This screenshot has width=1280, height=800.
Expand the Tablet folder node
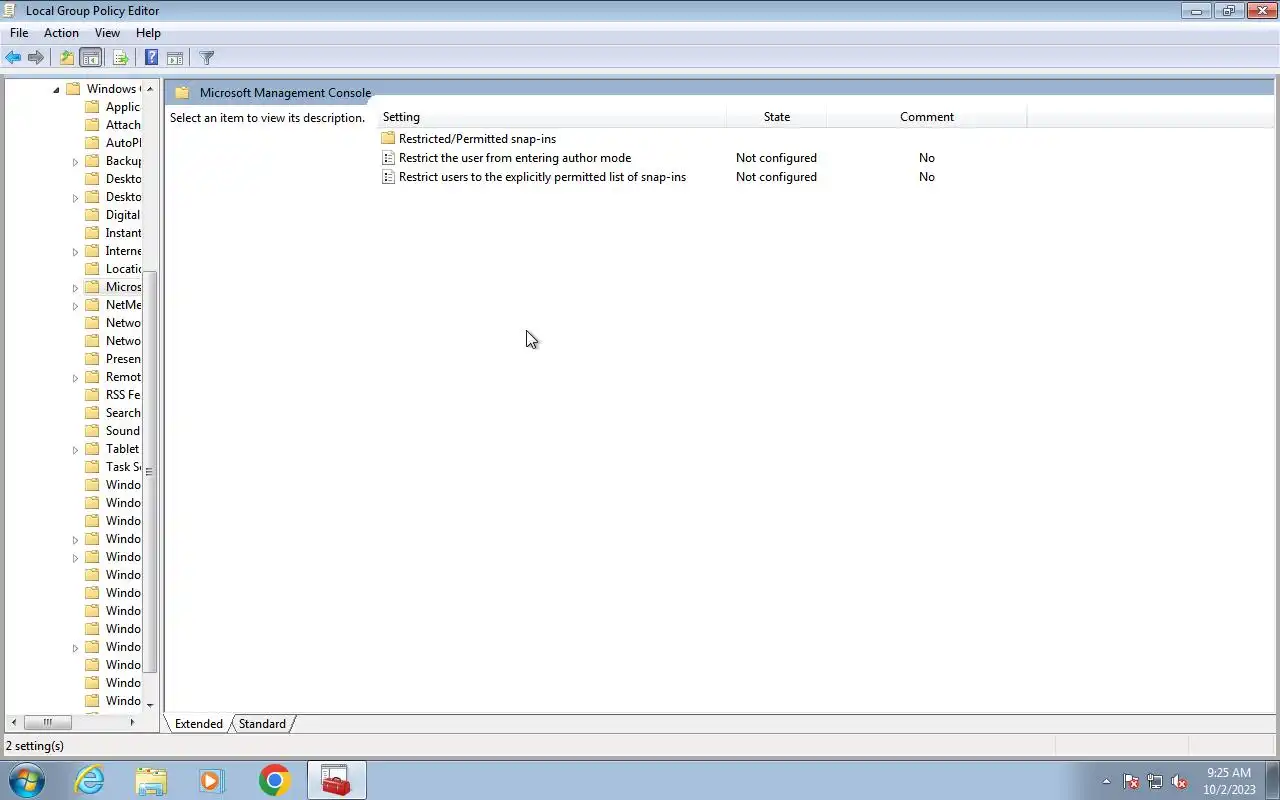point(75,449)
